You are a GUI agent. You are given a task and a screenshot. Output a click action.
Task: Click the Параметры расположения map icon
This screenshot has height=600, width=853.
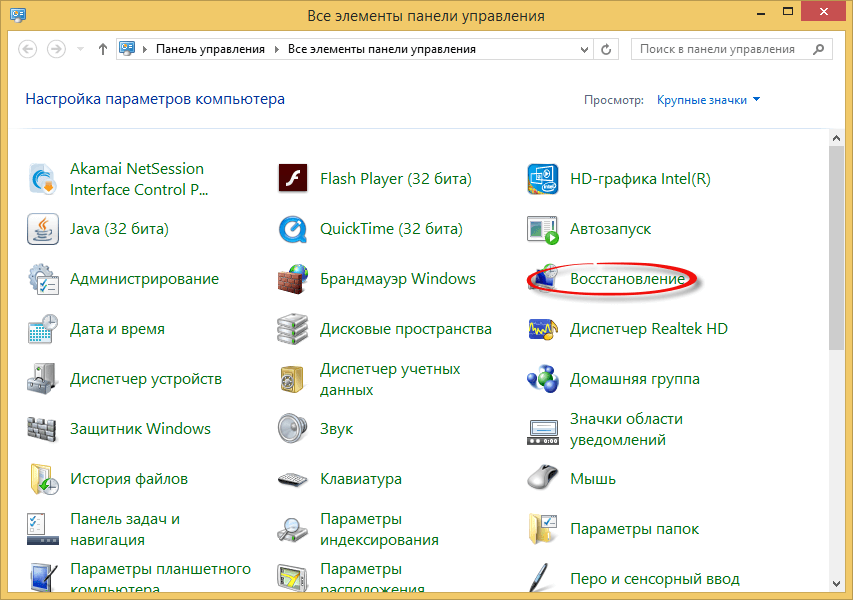click(x=293, y=578)
